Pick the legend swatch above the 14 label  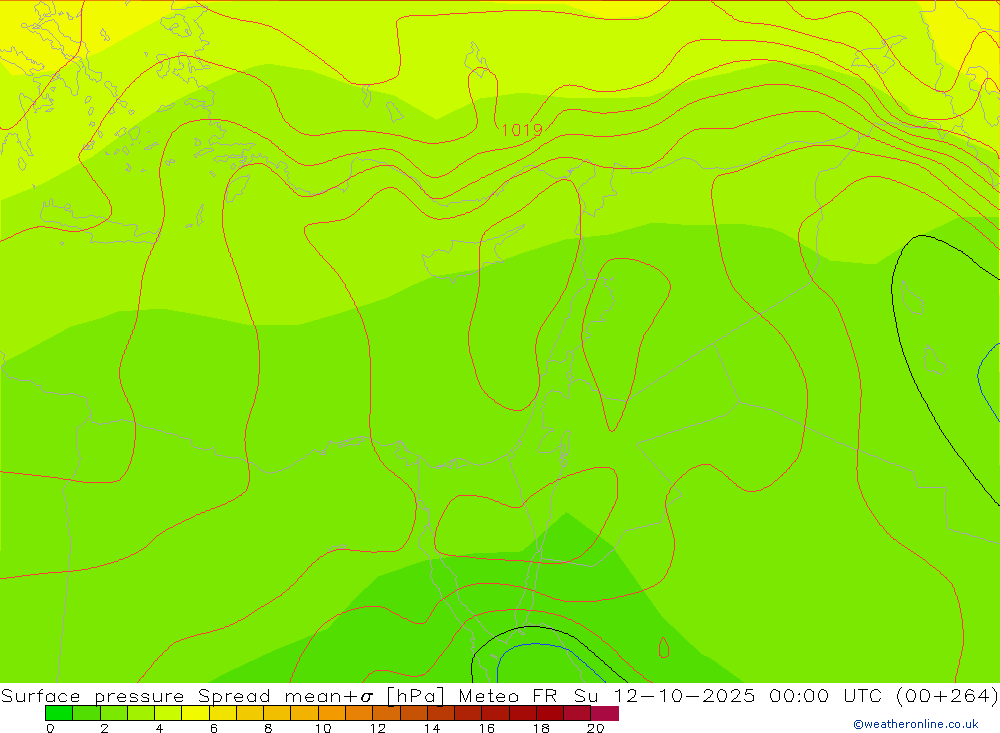pos(441,713)
